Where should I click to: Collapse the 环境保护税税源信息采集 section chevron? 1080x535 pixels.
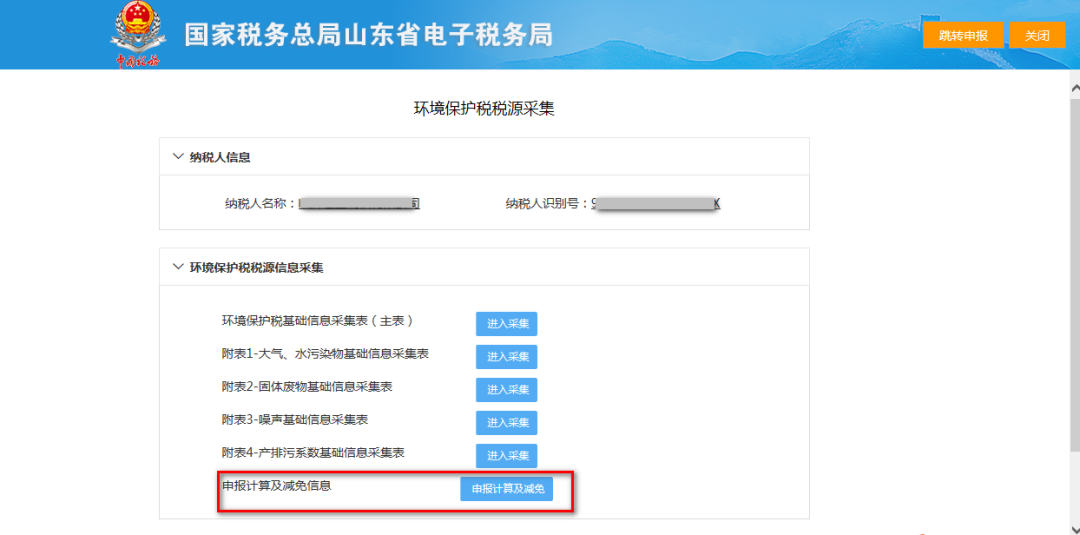point(178,268)
